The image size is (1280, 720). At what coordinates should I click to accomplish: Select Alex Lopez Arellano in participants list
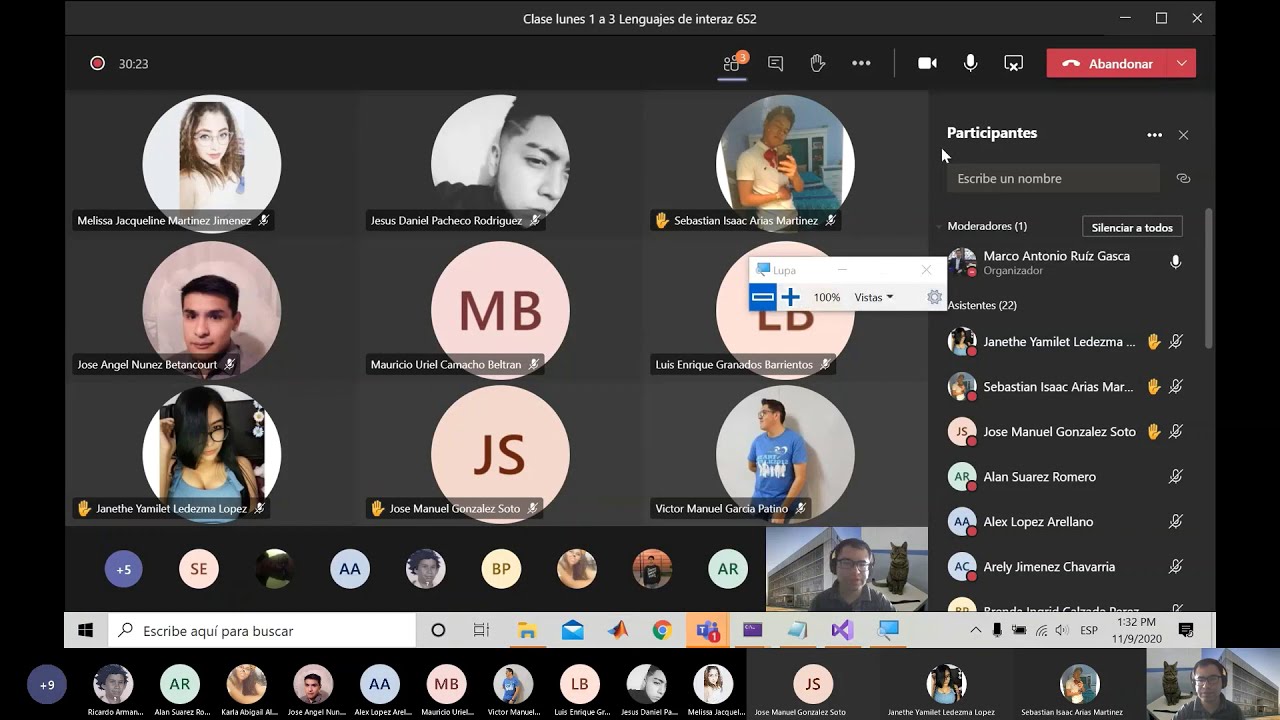[1067, 522]
